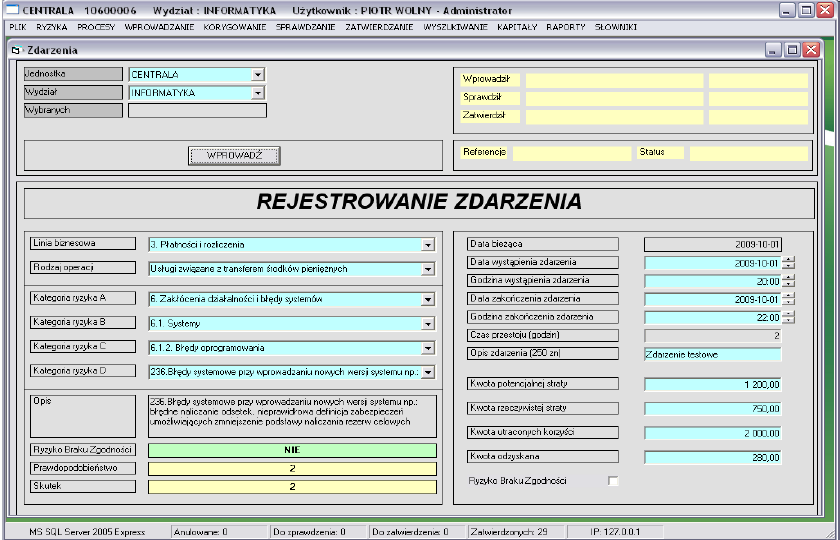Expand the Jednostka CENTRALA dropdown
Image resolution: width=840 pixels, height=540 pixels.
click(258, 74)
